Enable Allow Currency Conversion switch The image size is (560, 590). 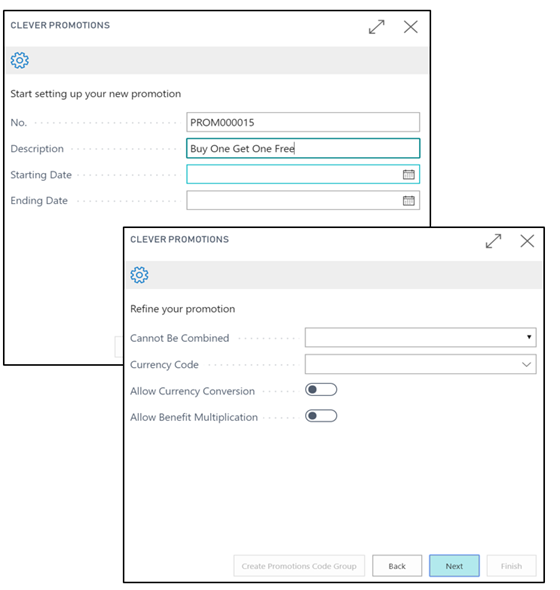point(321,390)
